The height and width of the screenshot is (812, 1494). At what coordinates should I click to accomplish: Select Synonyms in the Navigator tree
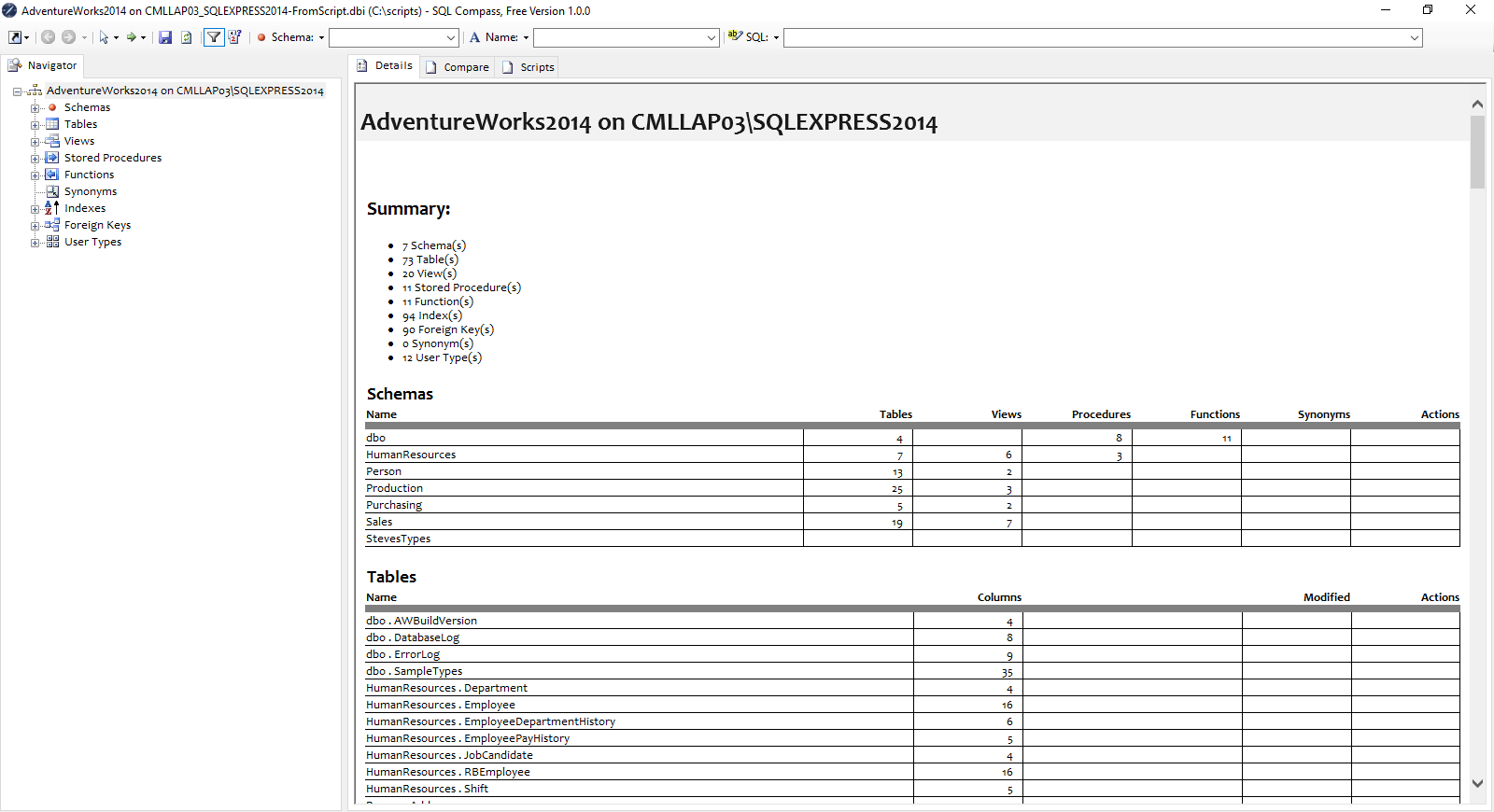pyautogui.click(x=90, y=191)
